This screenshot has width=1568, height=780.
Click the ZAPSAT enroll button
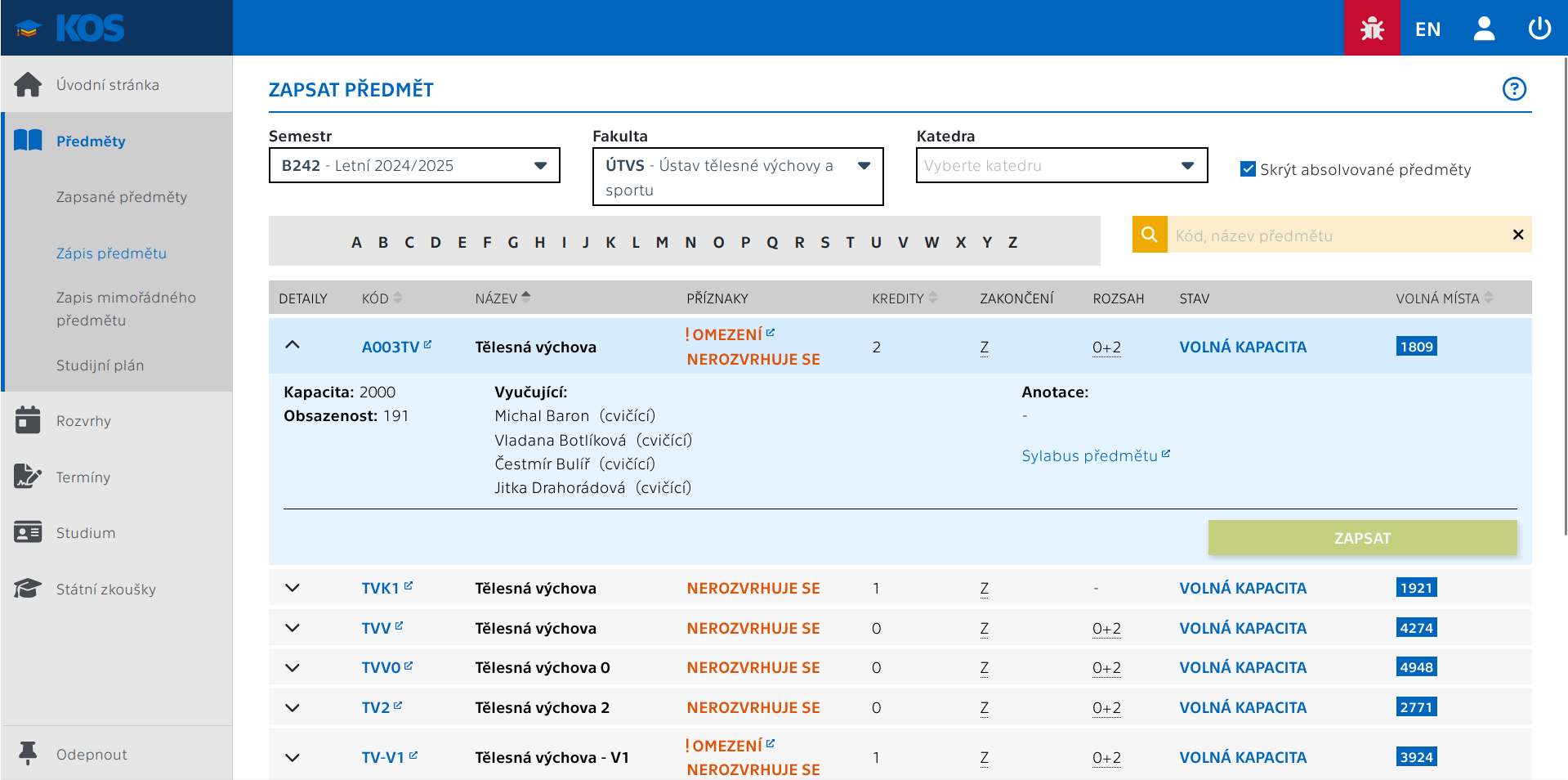click(x=1362, y=538)
